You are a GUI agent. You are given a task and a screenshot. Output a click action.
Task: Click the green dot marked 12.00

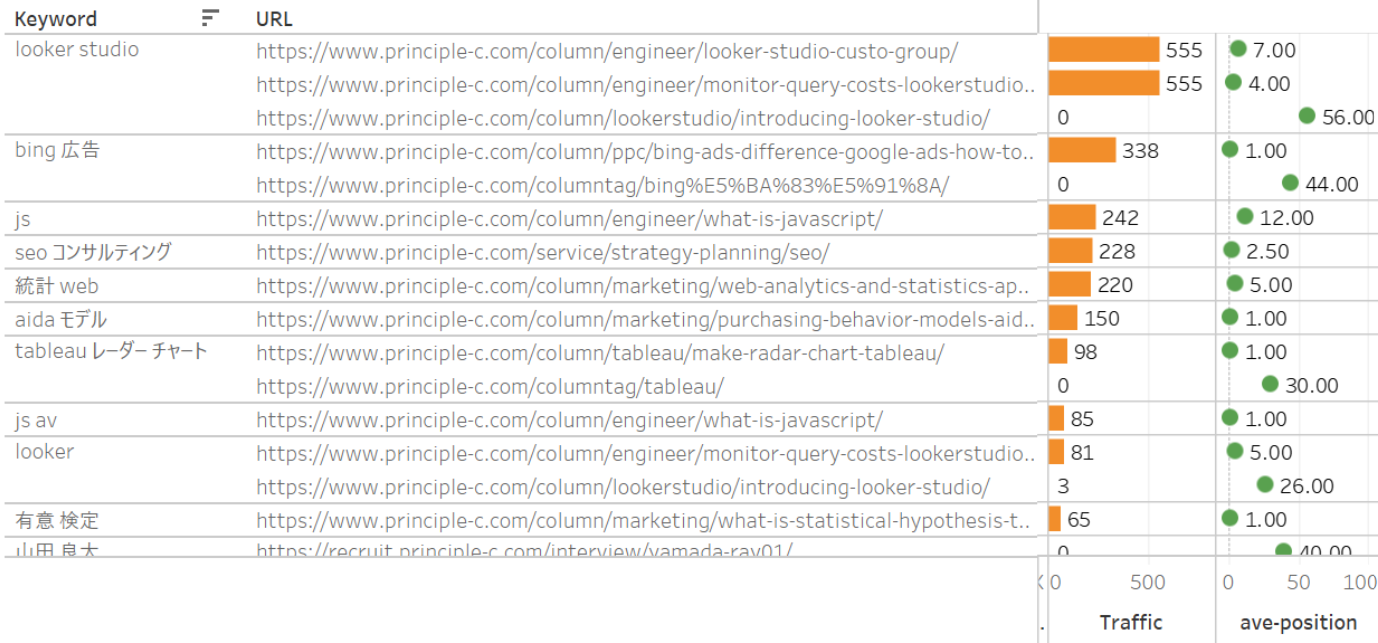[1245, 217]
